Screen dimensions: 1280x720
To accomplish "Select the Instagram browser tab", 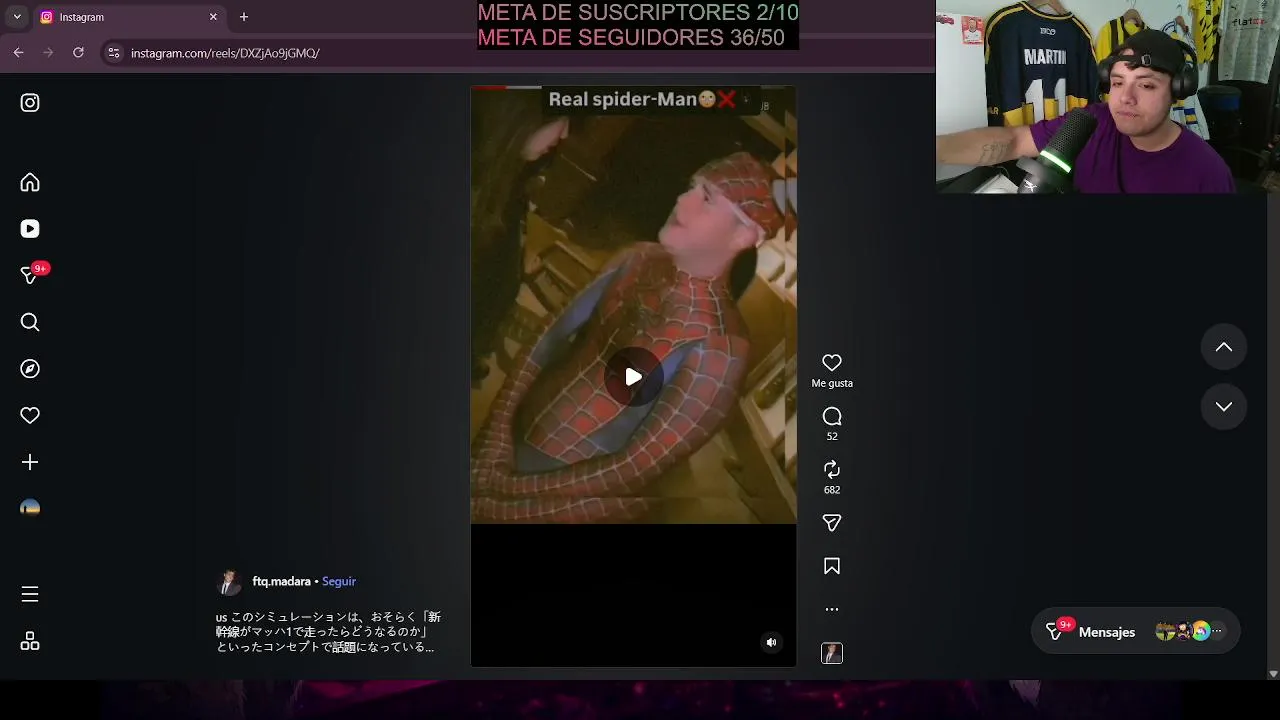I will coord(130,17).
